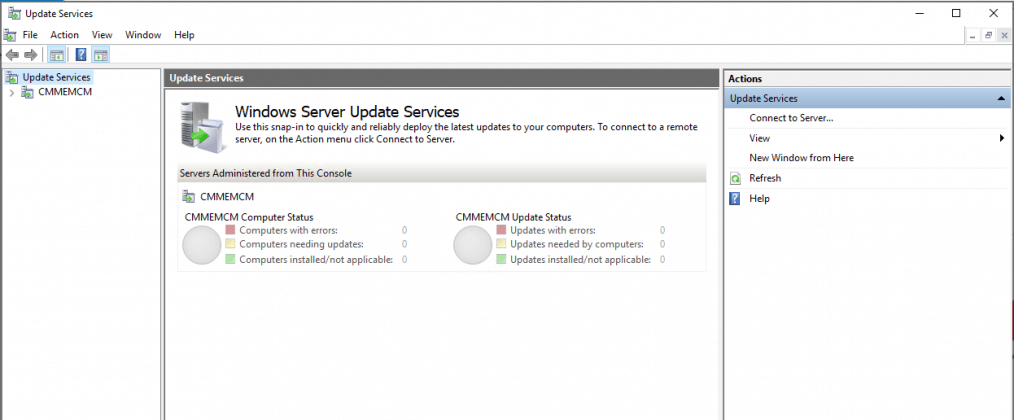This screenshot has height=420, width=1014.
Task: Expand the CMMEMCM tree node
Action: click(12, 93)
